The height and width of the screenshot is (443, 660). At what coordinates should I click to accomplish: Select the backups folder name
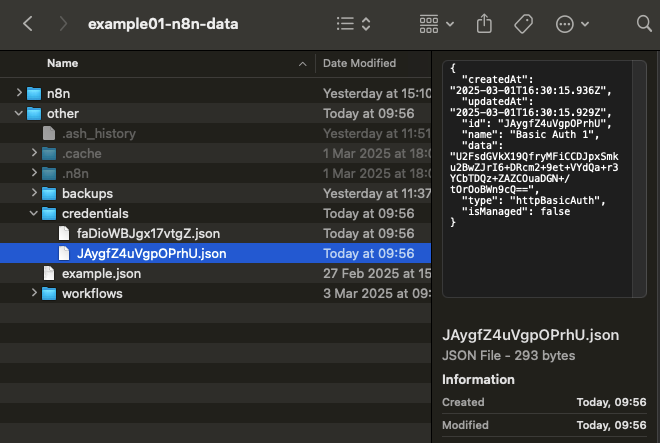pos(88,193)
